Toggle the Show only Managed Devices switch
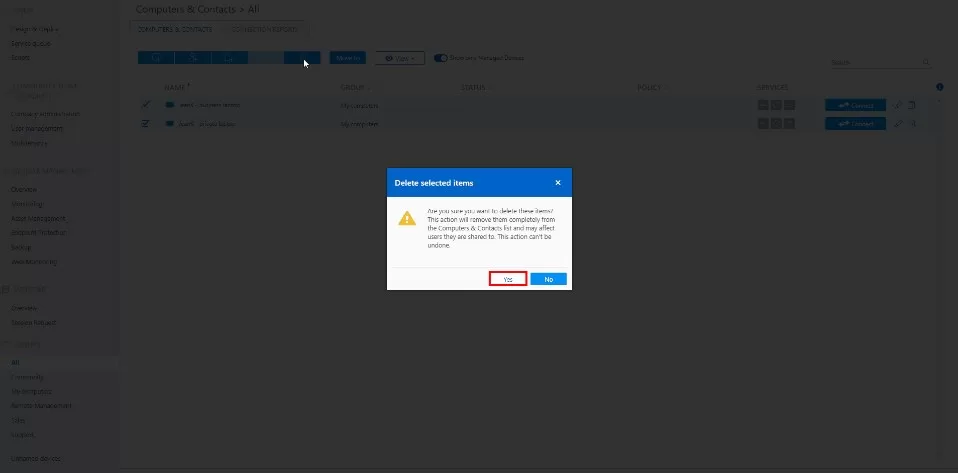958x473 pixels. pyautogui.click(x=440, y=58)
